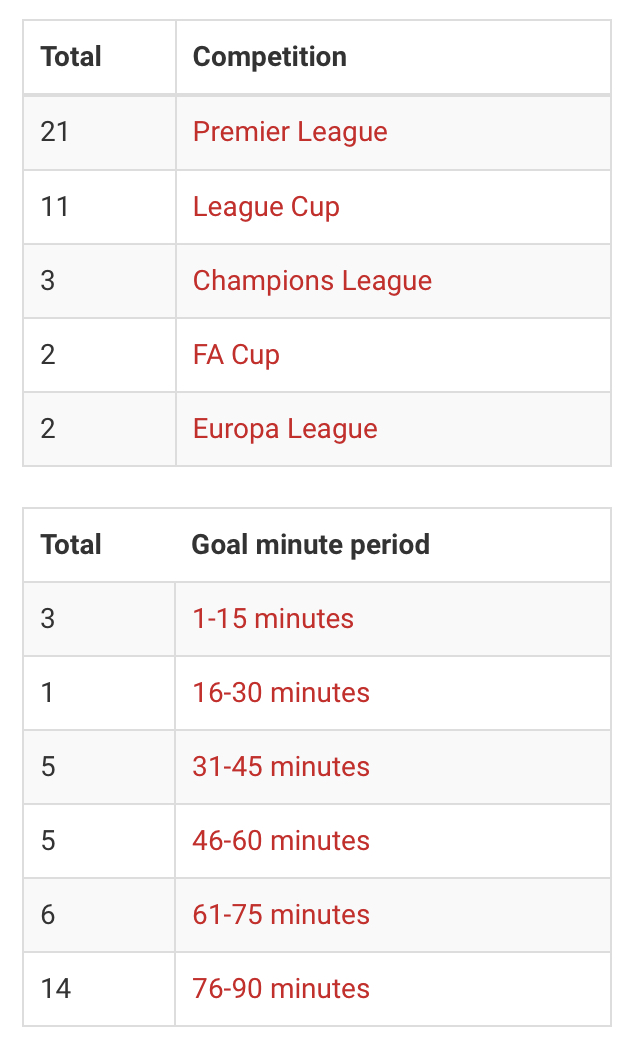The height and width of the screenshot is (1052, 627).
Task: Click the Competition column header
Action: coord(270,57)
